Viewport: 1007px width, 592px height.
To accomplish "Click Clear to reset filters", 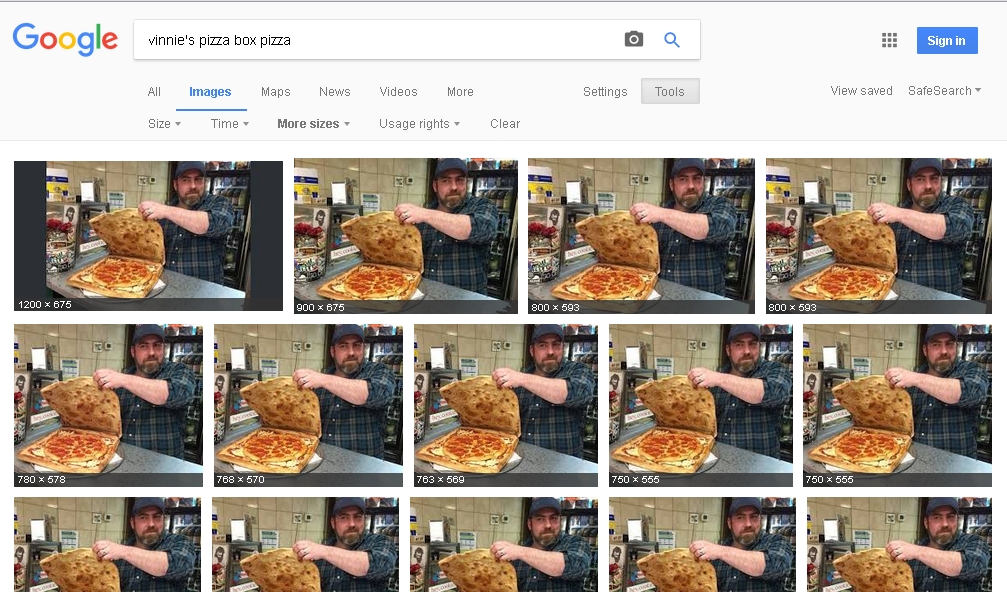I will (x=505, y=123).
